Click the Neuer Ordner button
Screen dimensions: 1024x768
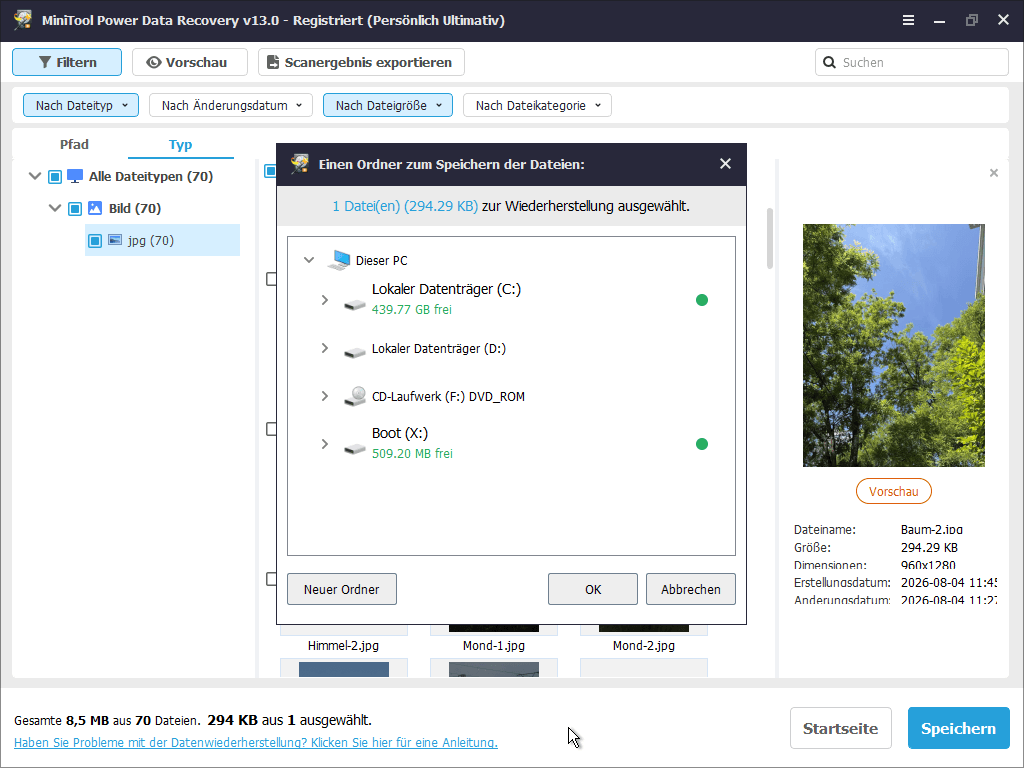tap(342, 589)
